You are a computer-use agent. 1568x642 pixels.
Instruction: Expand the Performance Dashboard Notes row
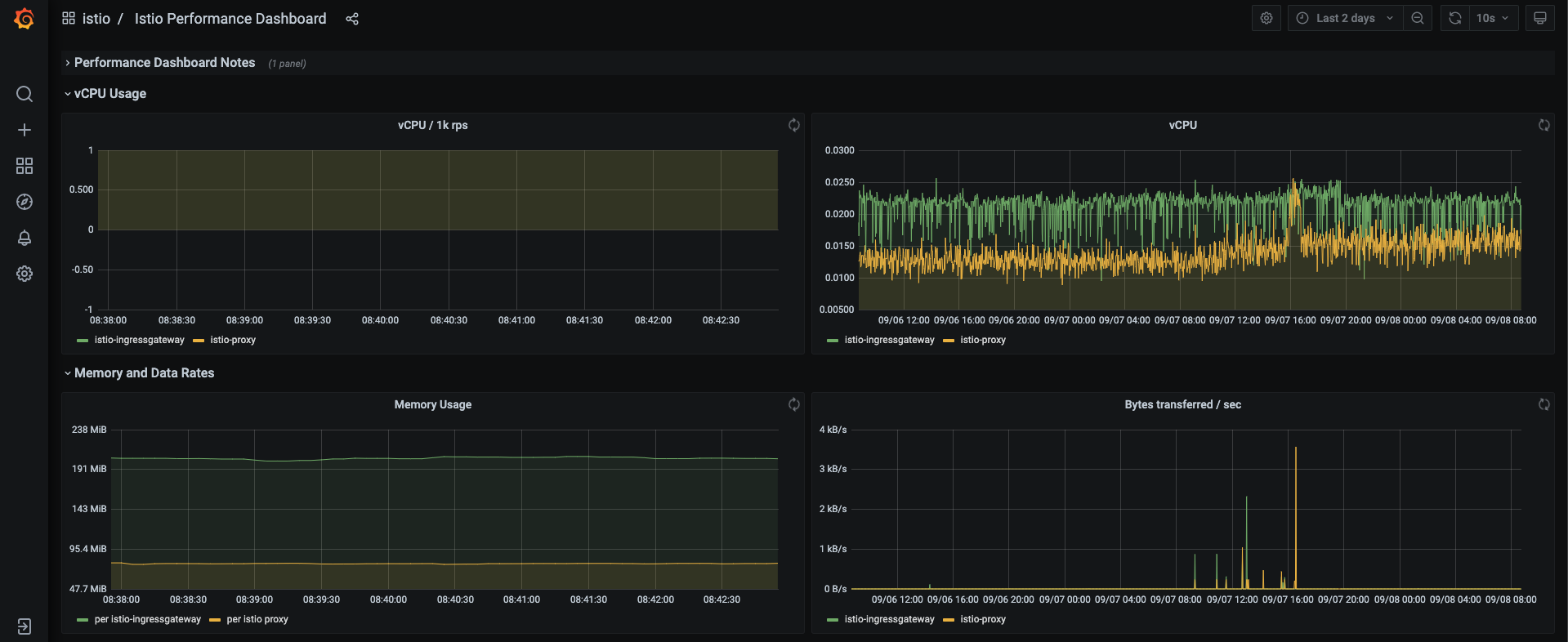(x=164, y=63)
